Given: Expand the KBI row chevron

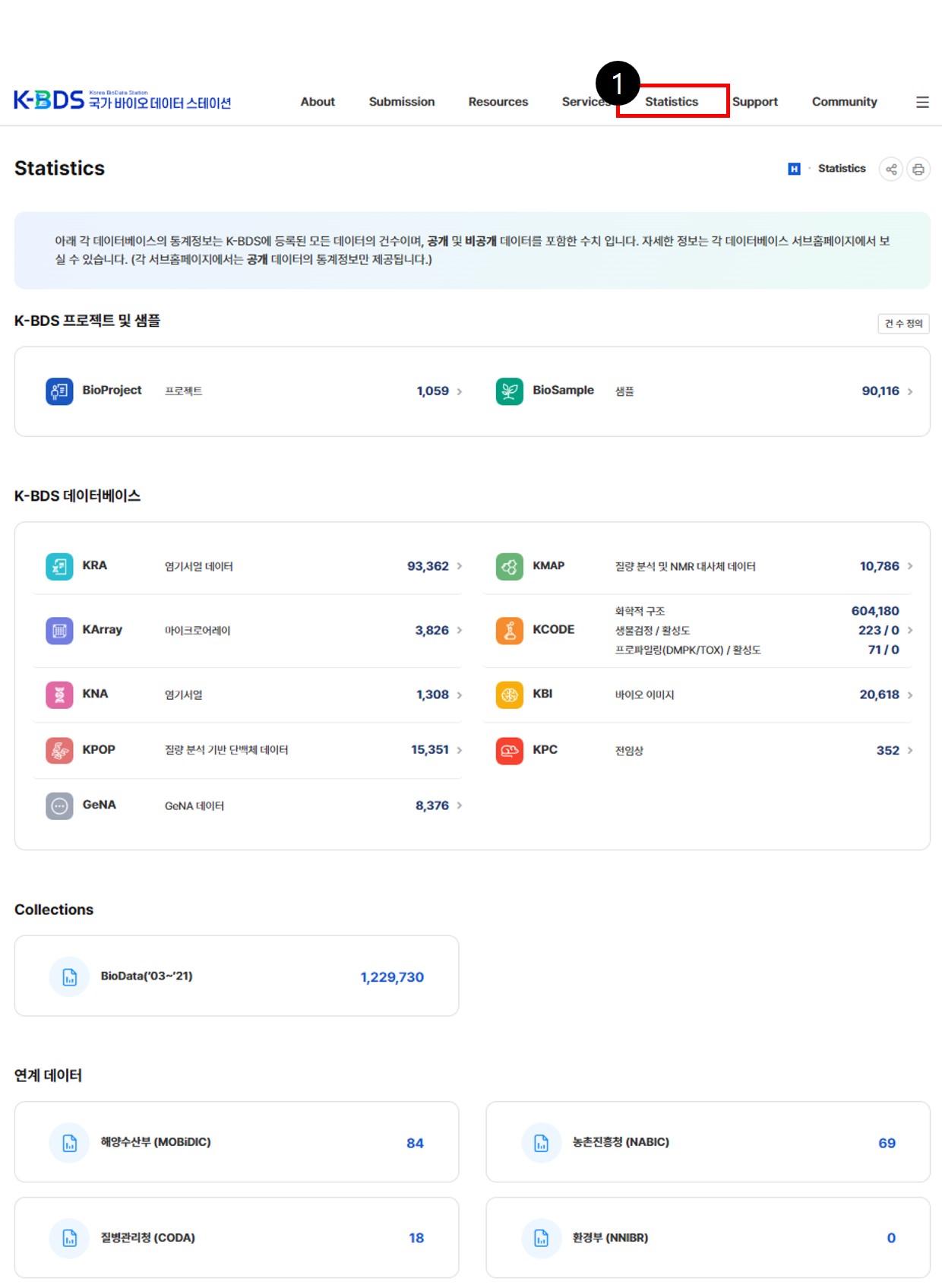Looking at the screenshot, I should [x=909, y=695].
